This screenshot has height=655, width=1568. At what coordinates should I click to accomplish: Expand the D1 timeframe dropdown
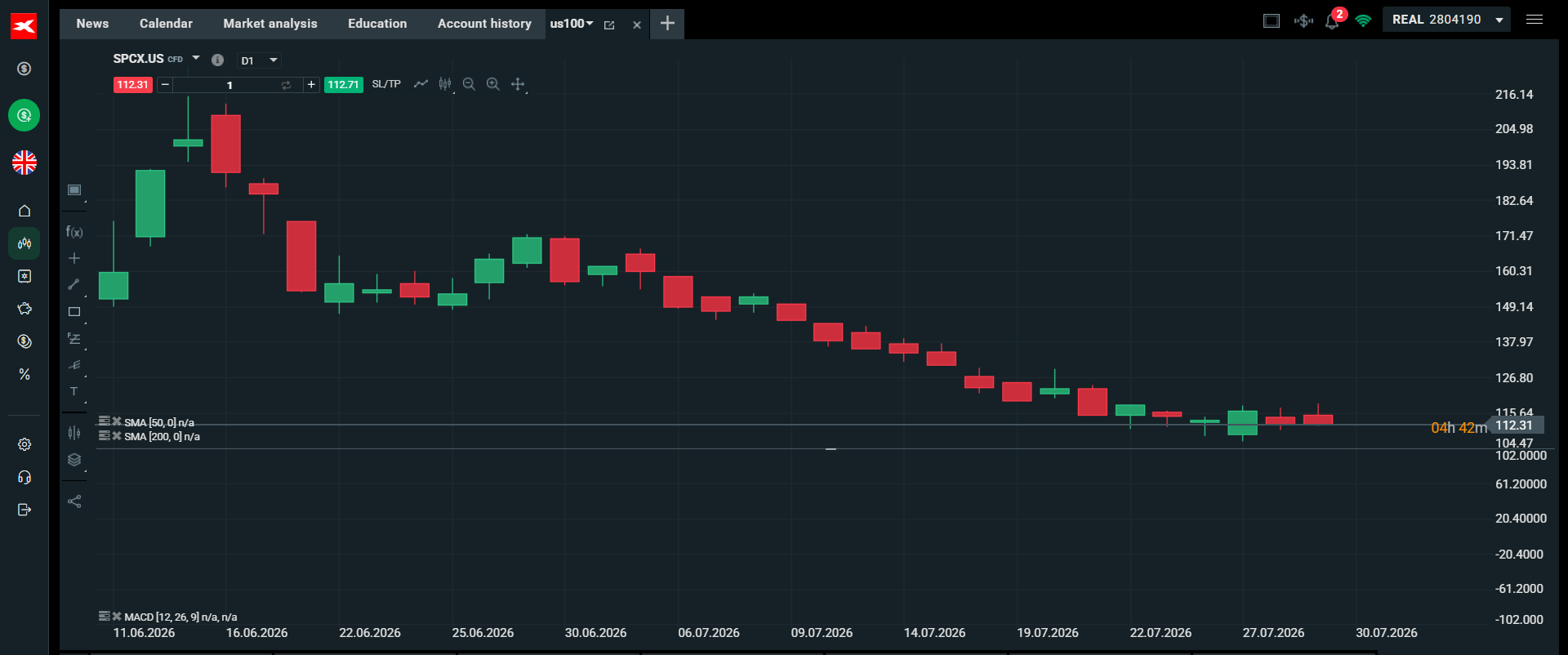pyautogui.click(x=259, y=60)
